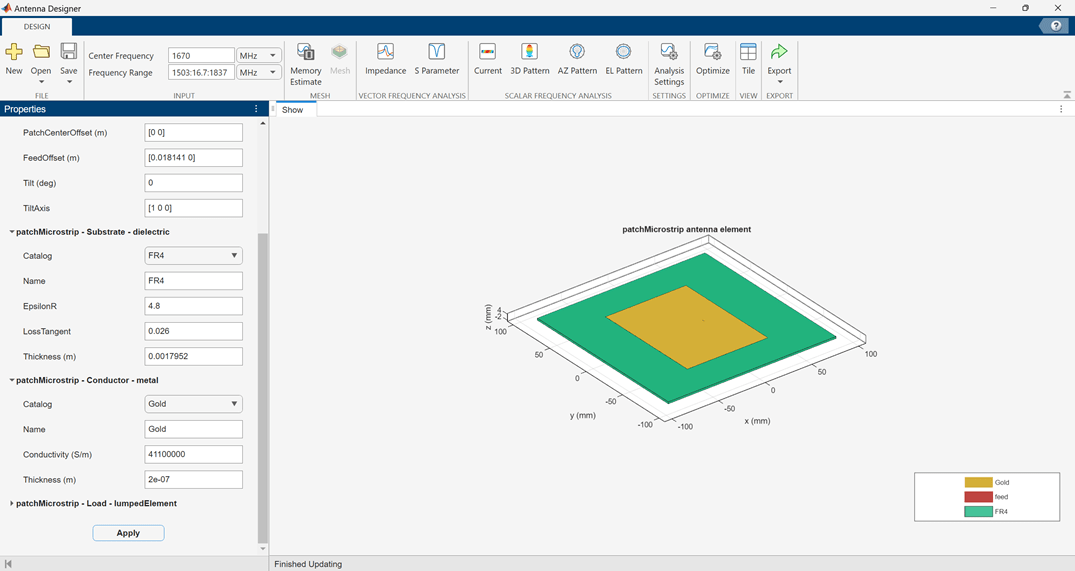Screen dimensions: 1075x571
Task: Select the Show figure tab
Action: pyautogui.click(x=293, y=110)
